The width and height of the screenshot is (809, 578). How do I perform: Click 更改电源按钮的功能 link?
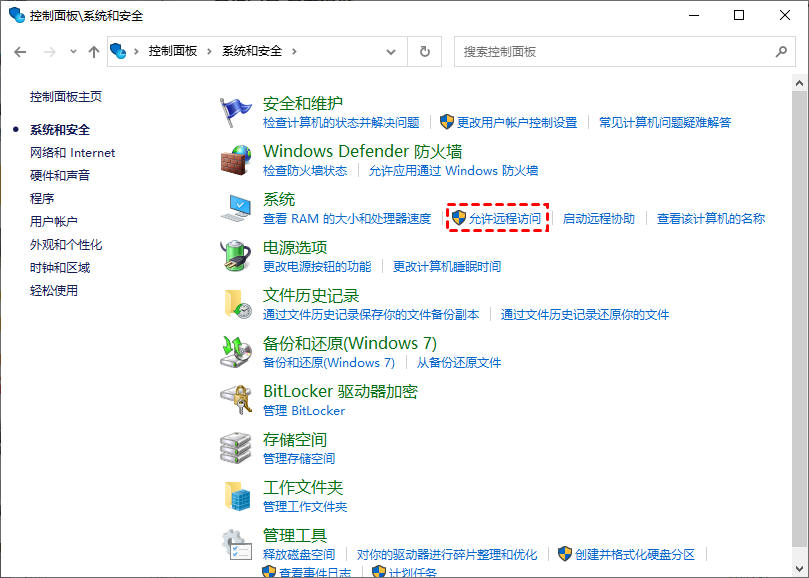tap(317, 266)
